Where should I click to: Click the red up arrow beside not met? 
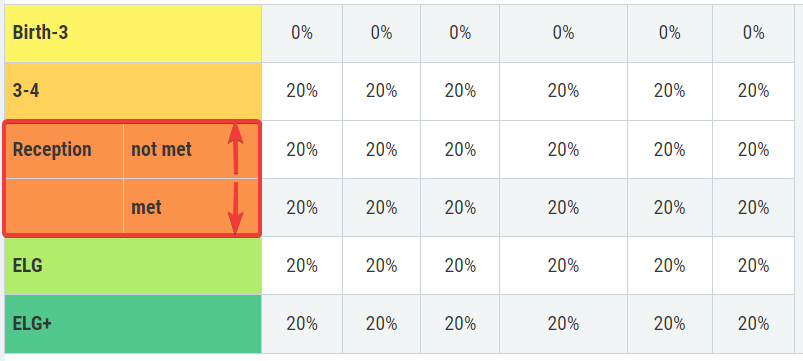[x=235, y=148]
